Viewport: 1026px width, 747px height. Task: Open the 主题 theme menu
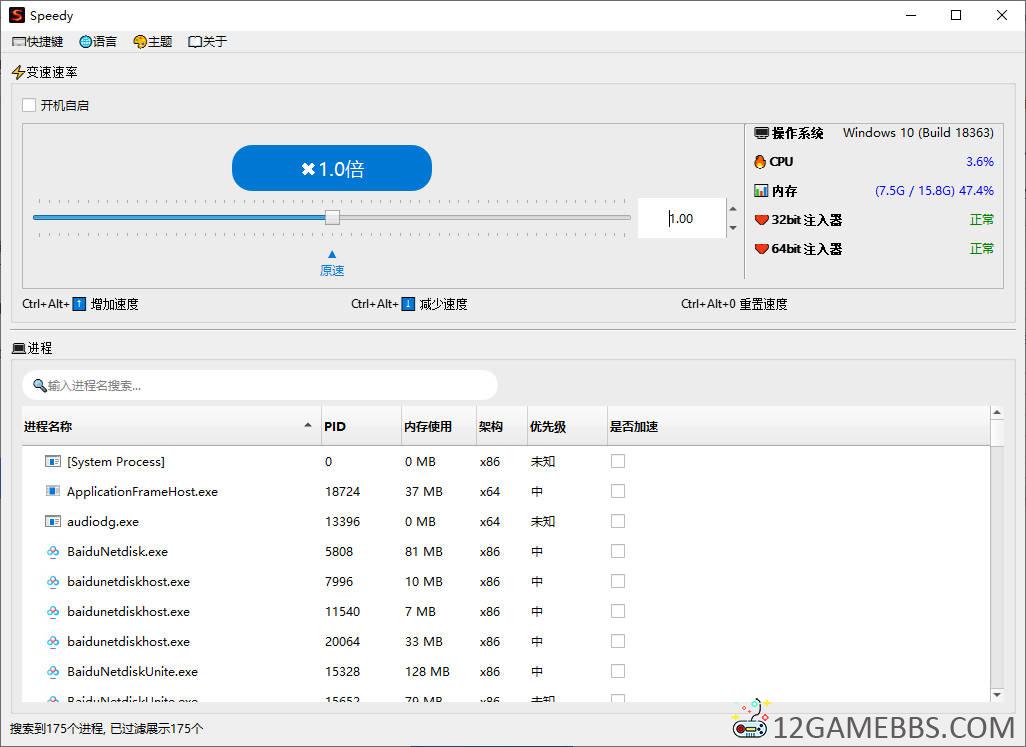[153, 42]
